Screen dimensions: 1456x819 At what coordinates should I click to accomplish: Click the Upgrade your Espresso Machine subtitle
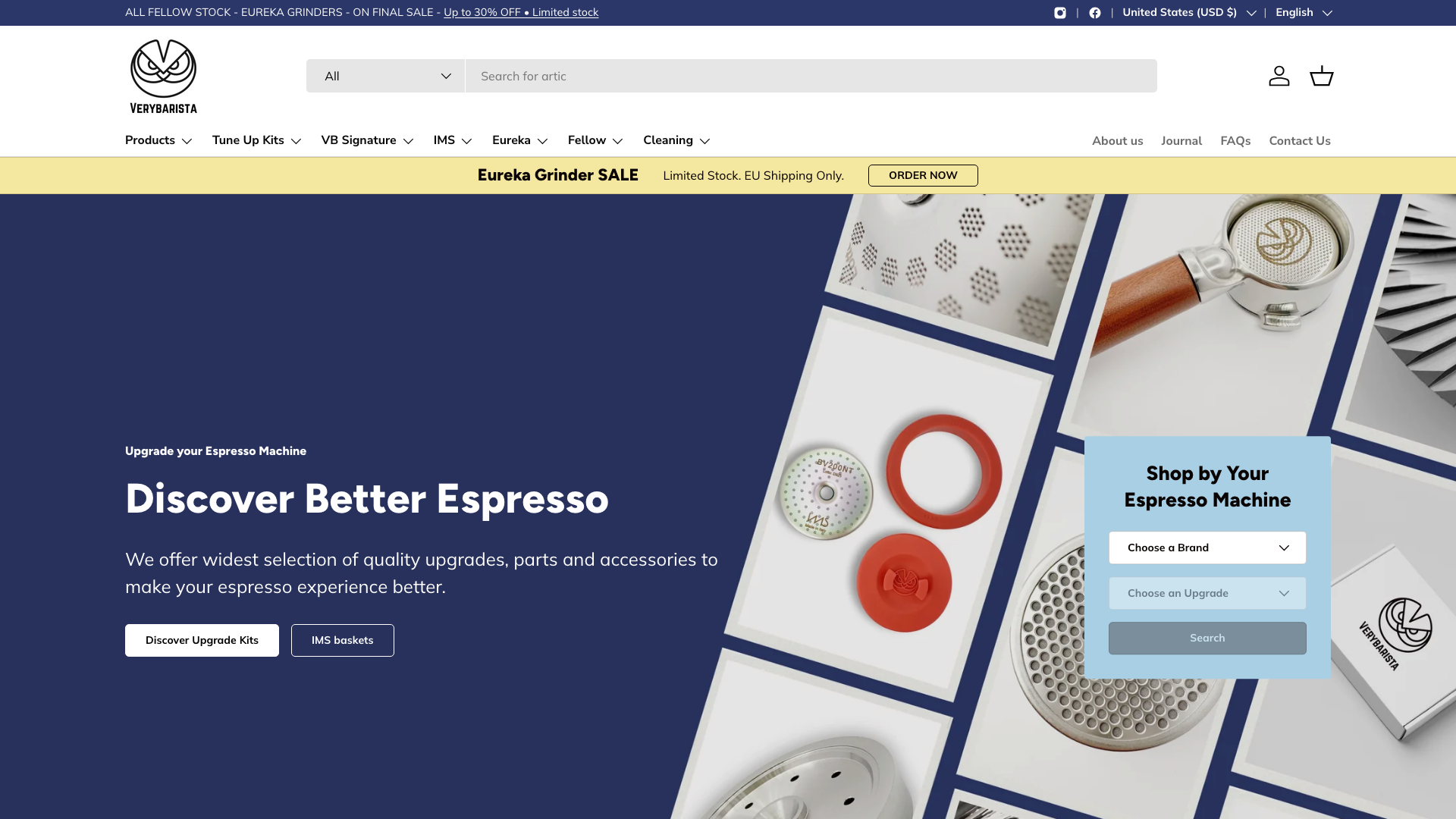point(215,451)
